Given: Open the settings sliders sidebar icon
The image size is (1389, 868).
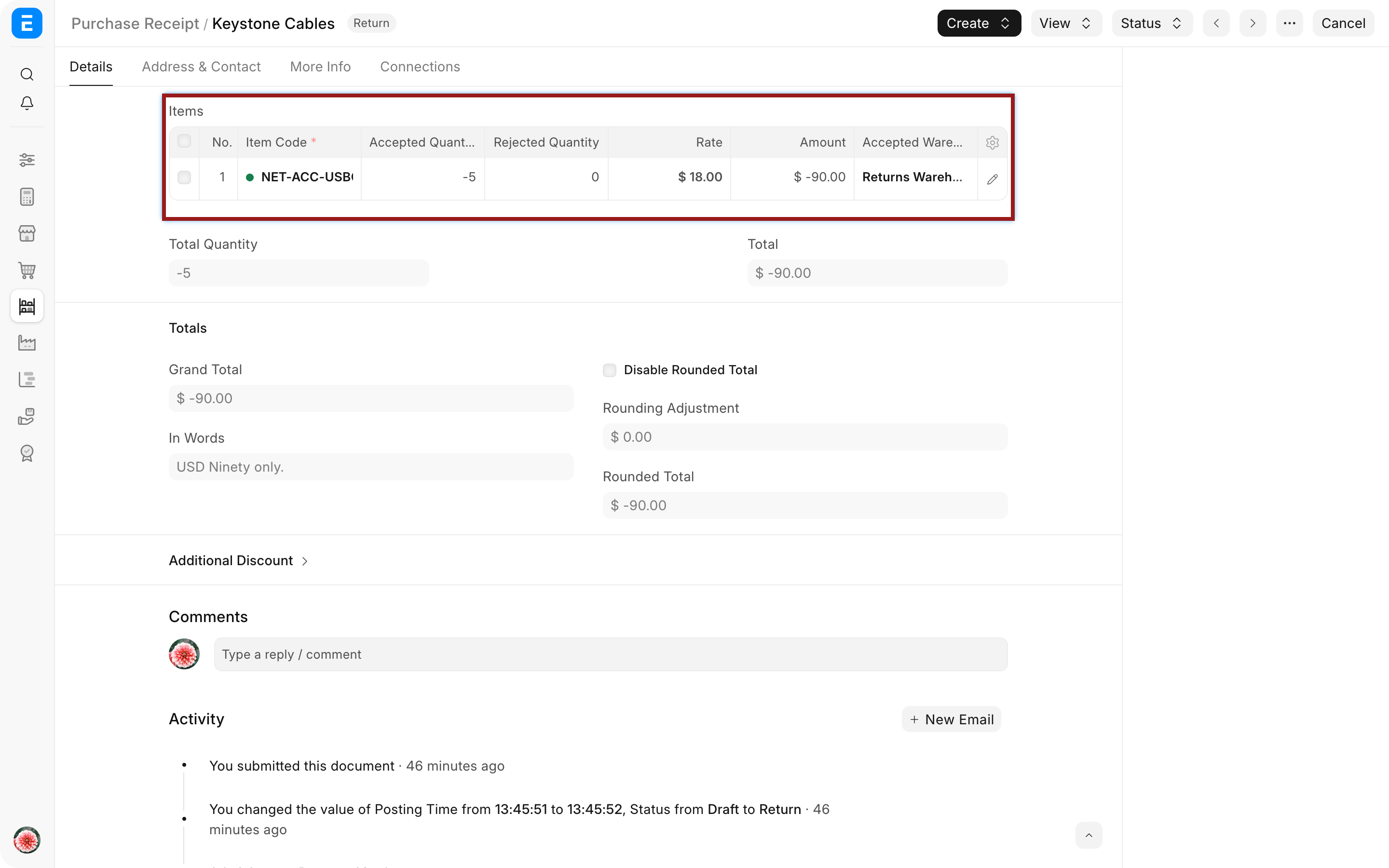Looking at the screenshot, I should click(x=27, y=160).
